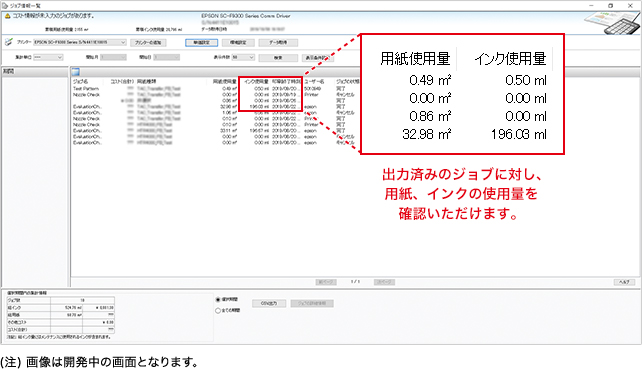Select the job row with 196.67 ml ink

[215, 131]
